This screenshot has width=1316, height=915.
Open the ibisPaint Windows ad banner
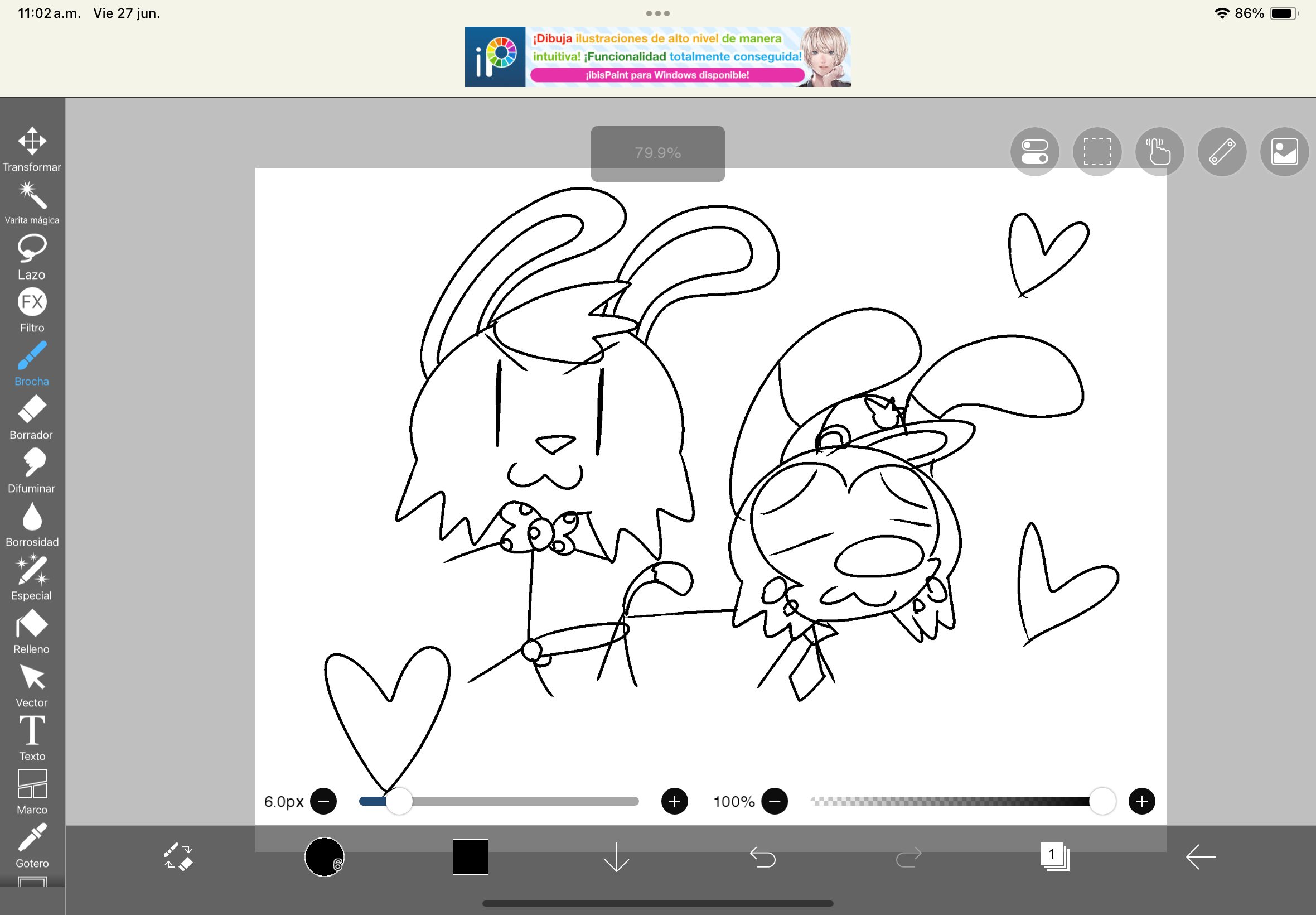click(x=657, y=57)
